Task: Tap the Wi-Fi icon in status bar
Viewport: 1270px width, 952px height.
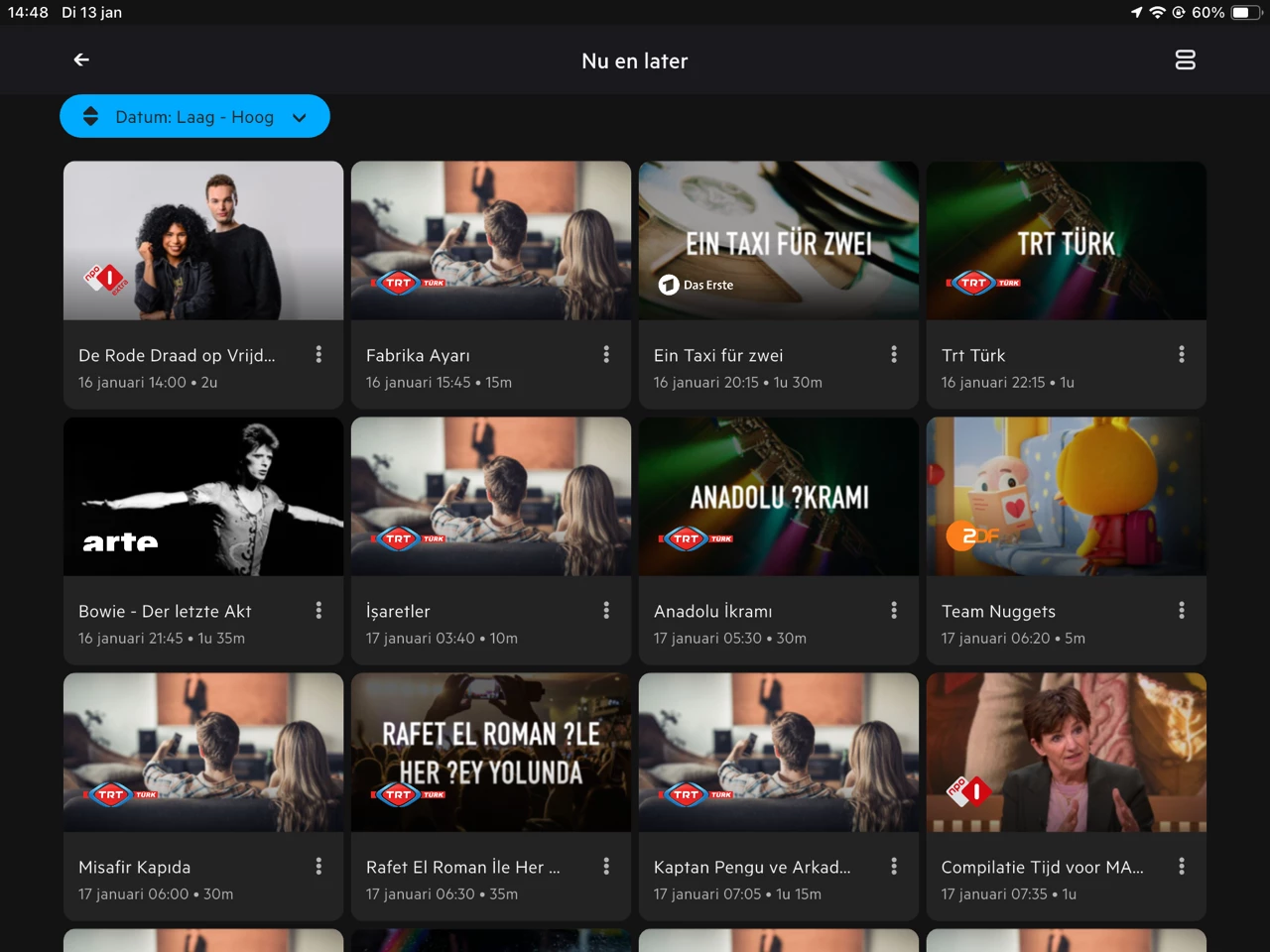Action: click(1157, 13)
